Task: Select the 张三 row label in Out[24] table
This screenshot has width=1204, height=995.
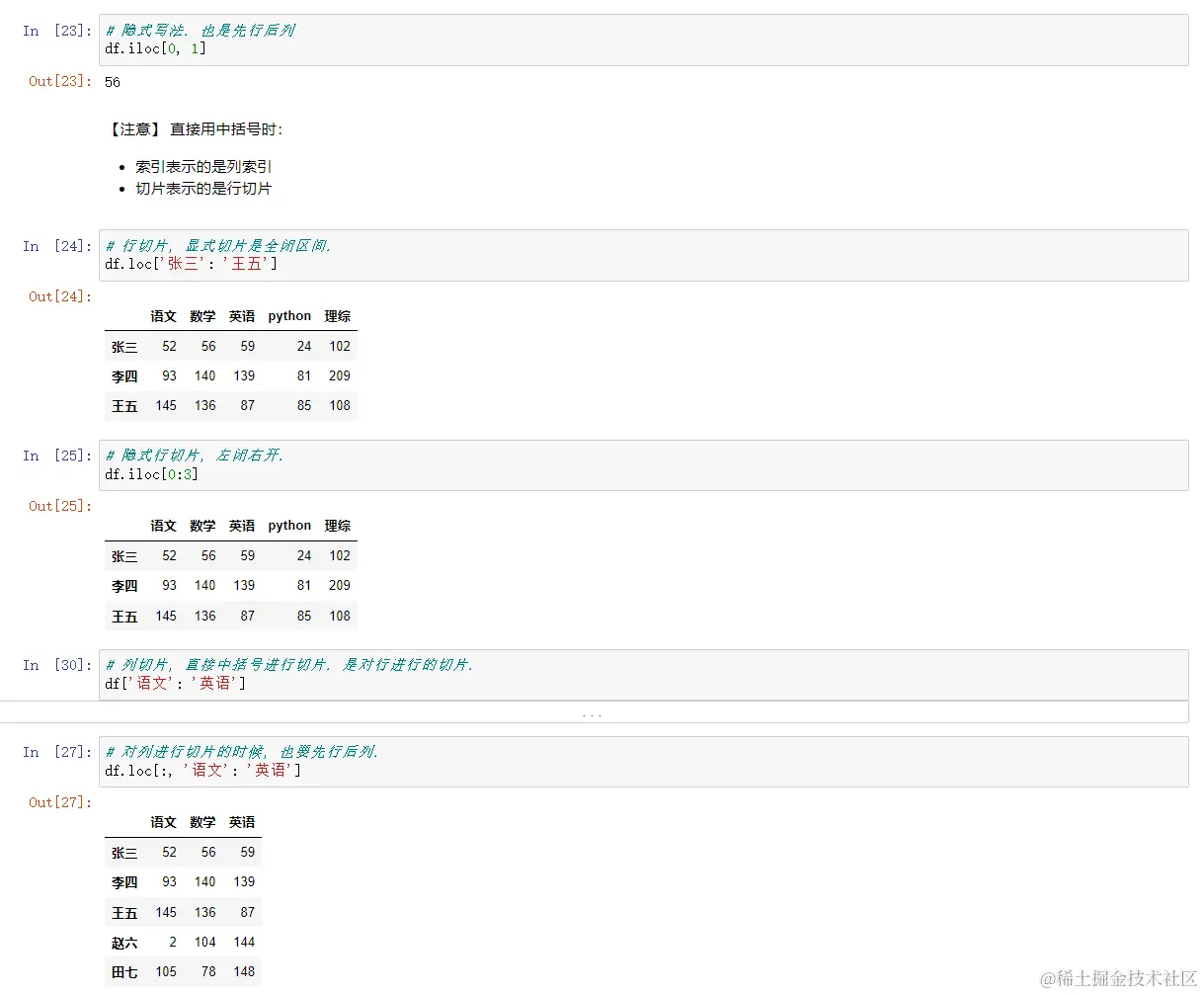Action: point(124,347)
